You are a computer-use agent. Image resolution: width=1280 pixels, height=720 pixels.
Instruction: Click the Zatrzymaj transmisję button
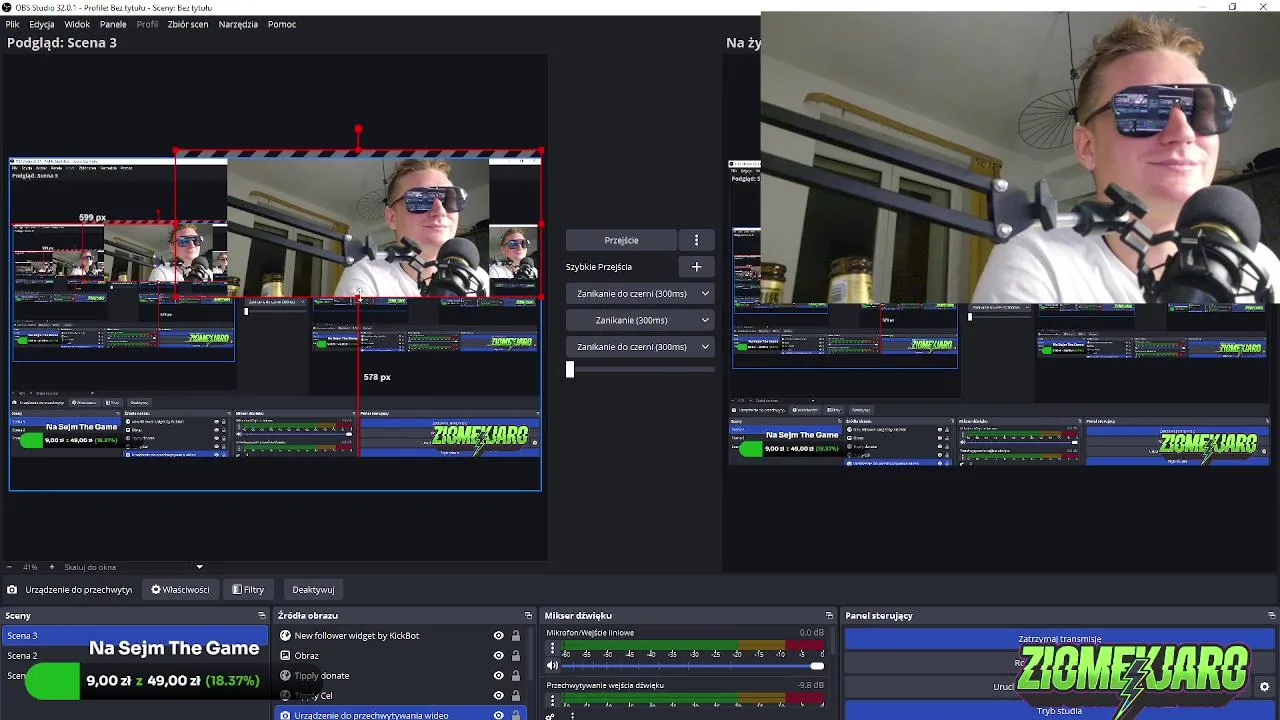pyautogui.click(x=1060, y=639)
